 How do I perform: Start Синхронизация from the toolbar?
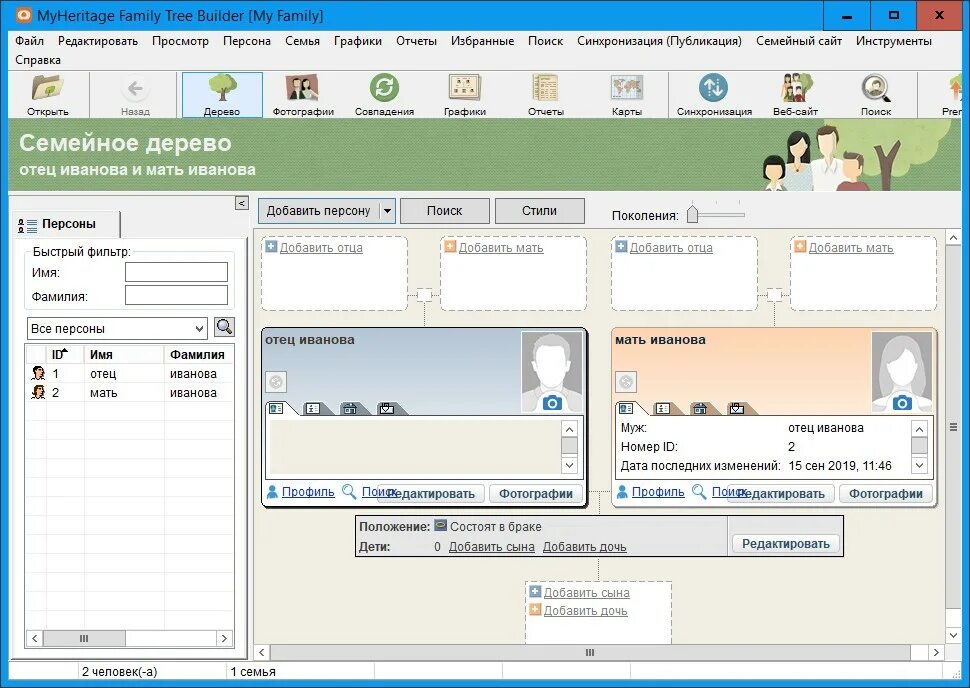pos(714,95)
